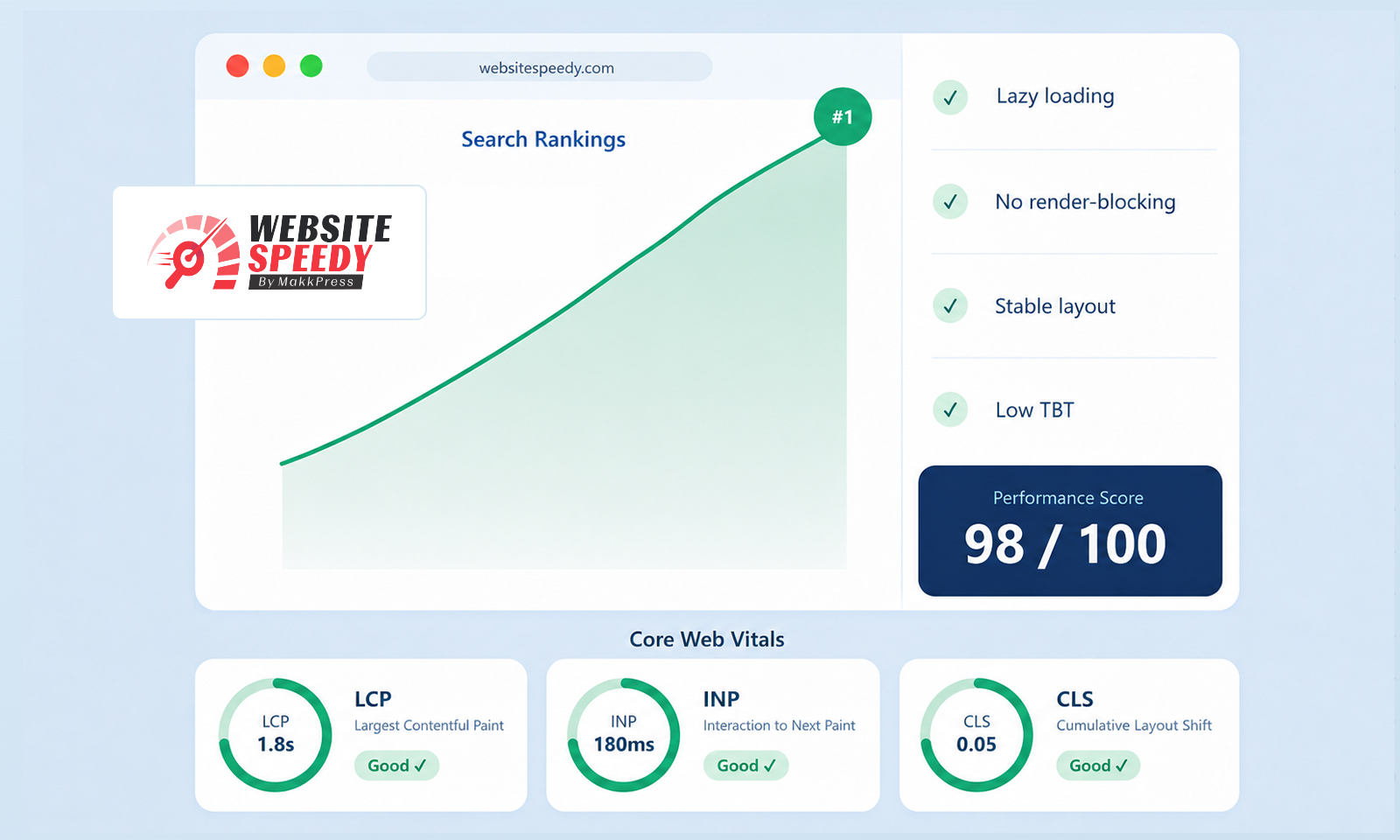Click the green rankings trend line
1400x840 pixels.
click(x=560, y=312)
